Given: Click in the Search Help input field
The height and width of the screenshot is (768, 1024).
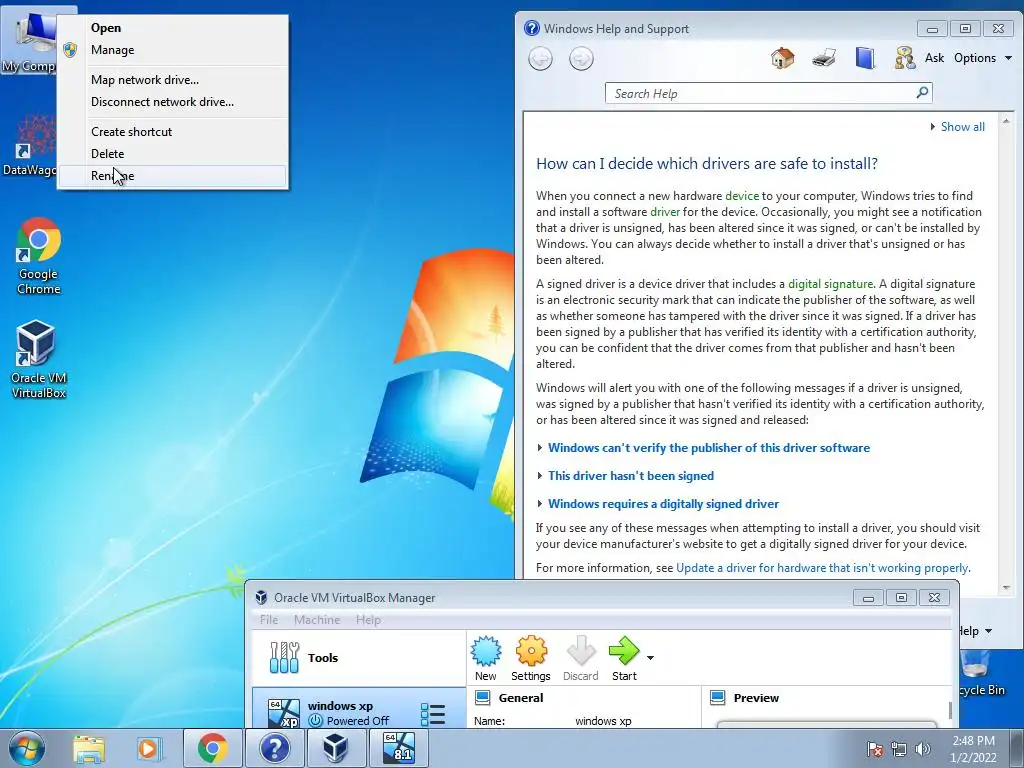Looking at the screenshot, I should 761,93.
